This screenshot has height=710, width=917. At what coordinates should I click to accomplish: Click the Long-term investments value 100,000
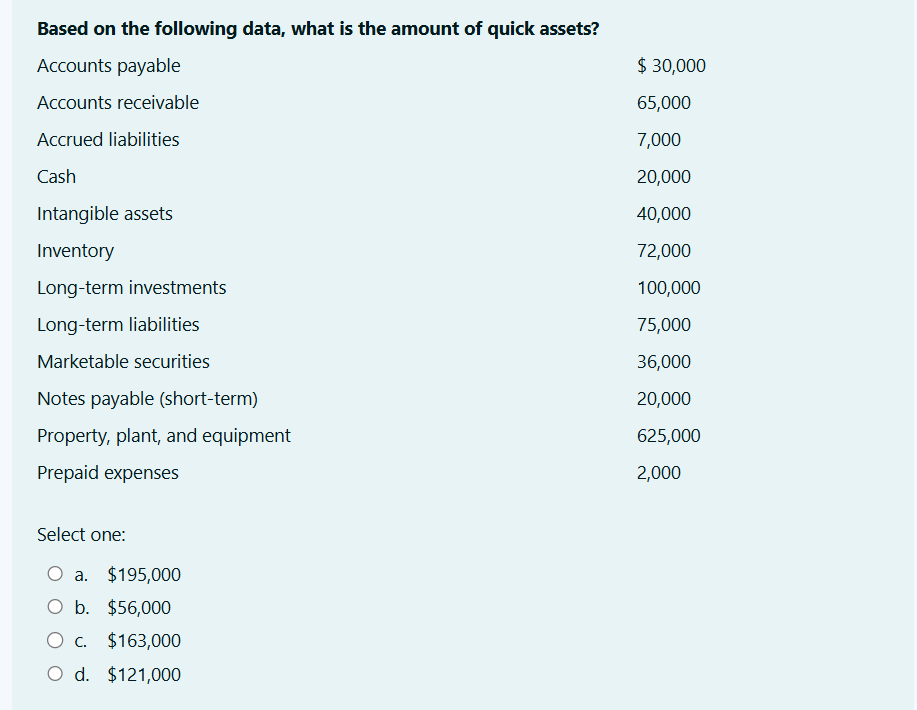coord(668,287)
